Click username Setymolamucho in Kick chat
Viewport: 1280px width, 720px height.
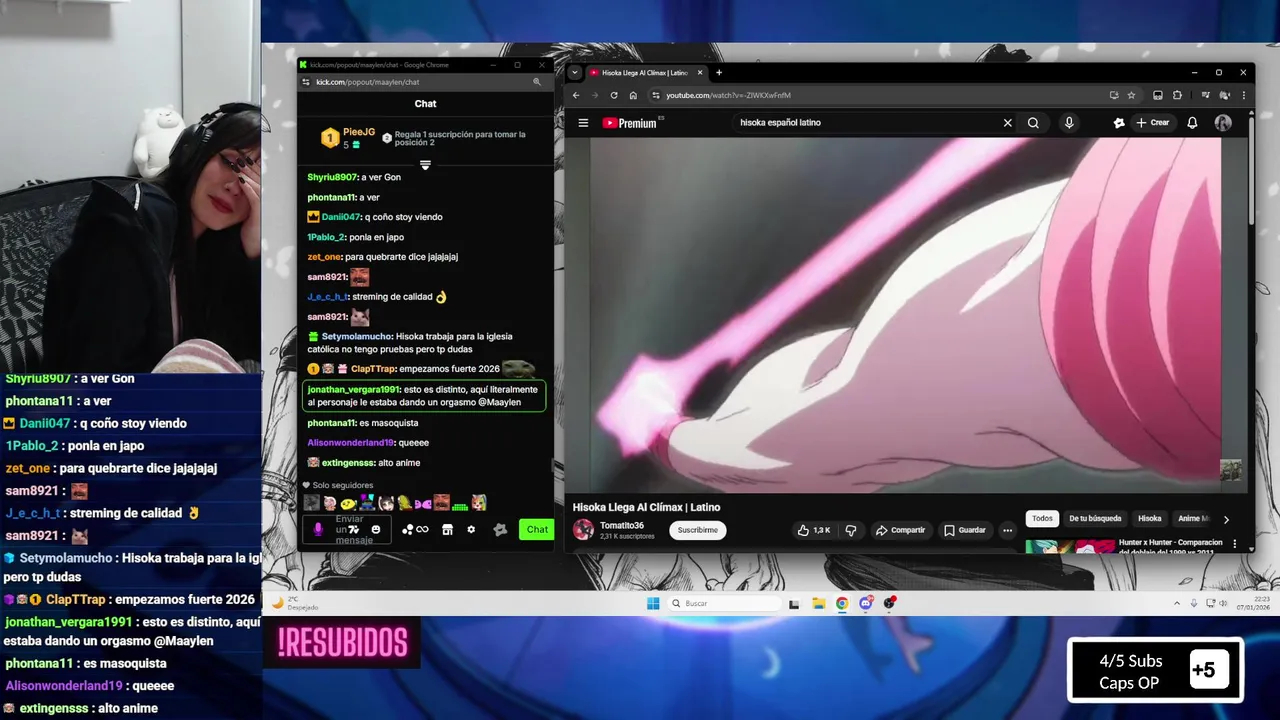[357, 337]
